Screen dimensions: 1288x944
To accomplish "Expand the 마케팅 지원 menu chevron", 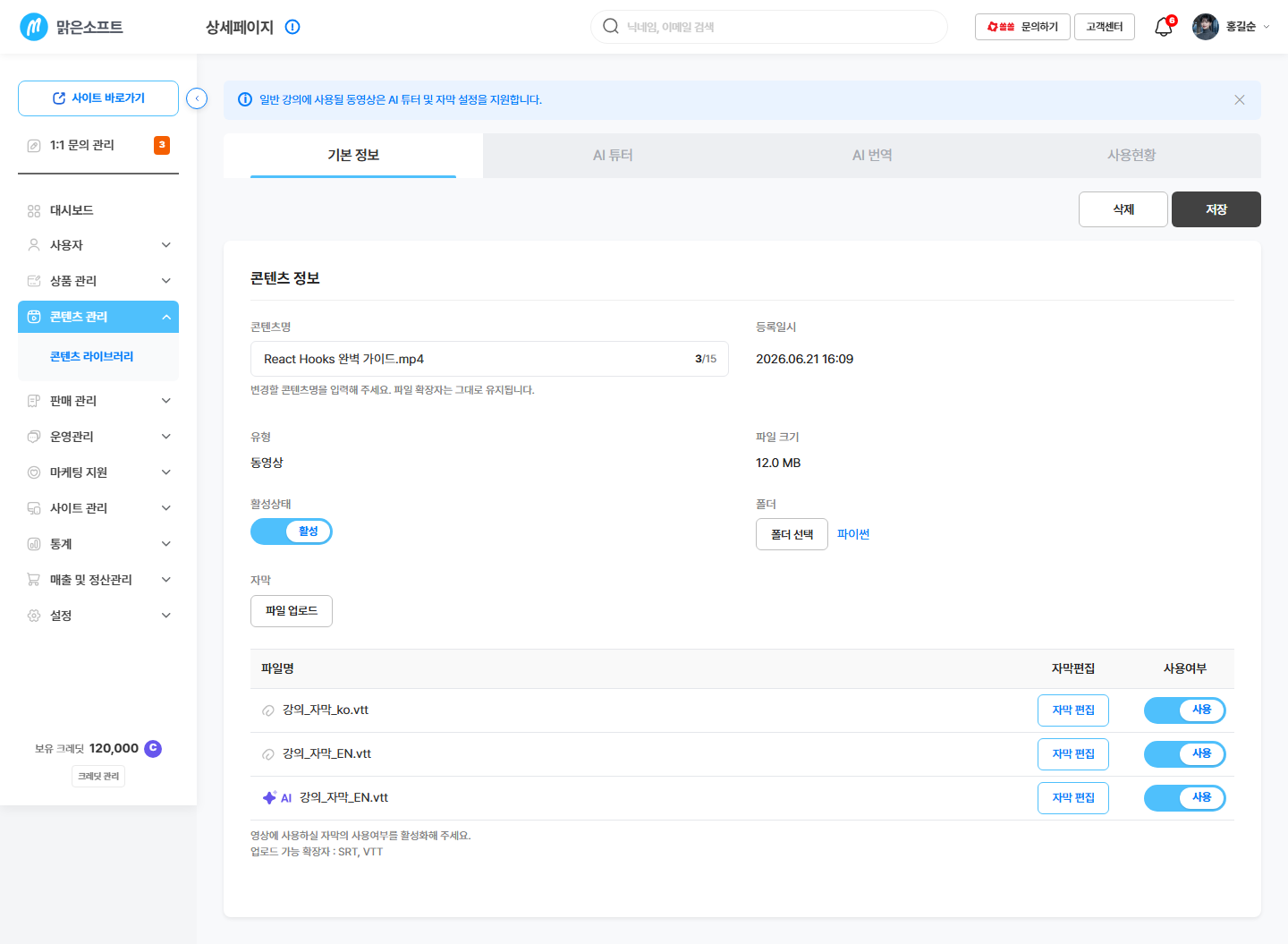I will 166,472.
